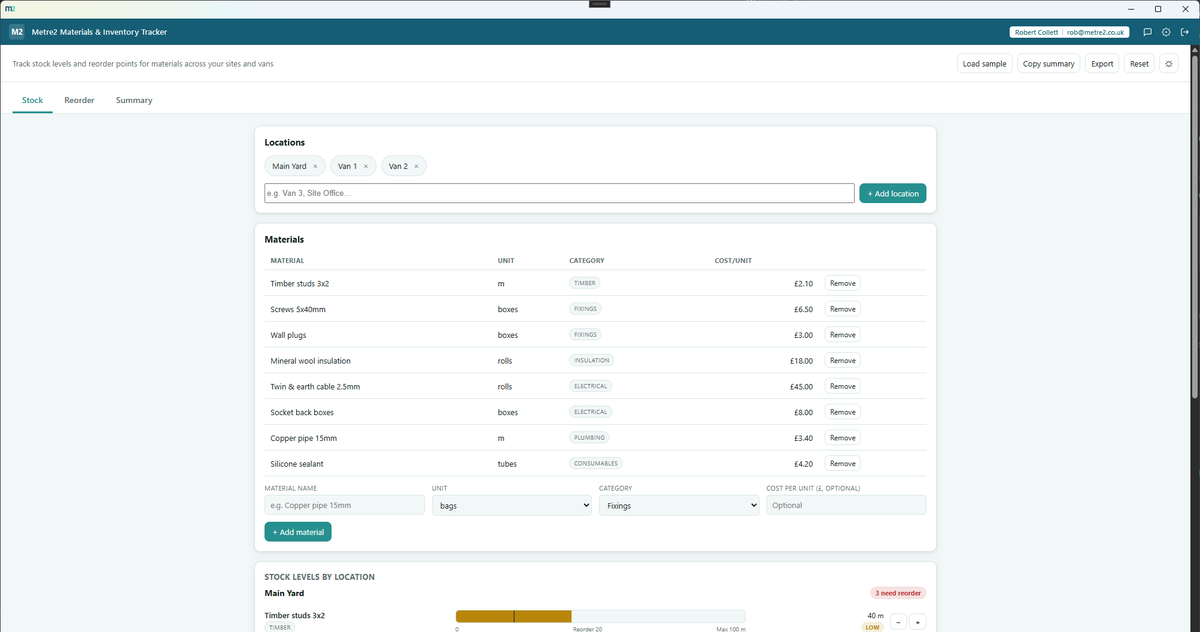Switch to the Reorder tab
This screenshot has height=632, width=1200.
79,100
